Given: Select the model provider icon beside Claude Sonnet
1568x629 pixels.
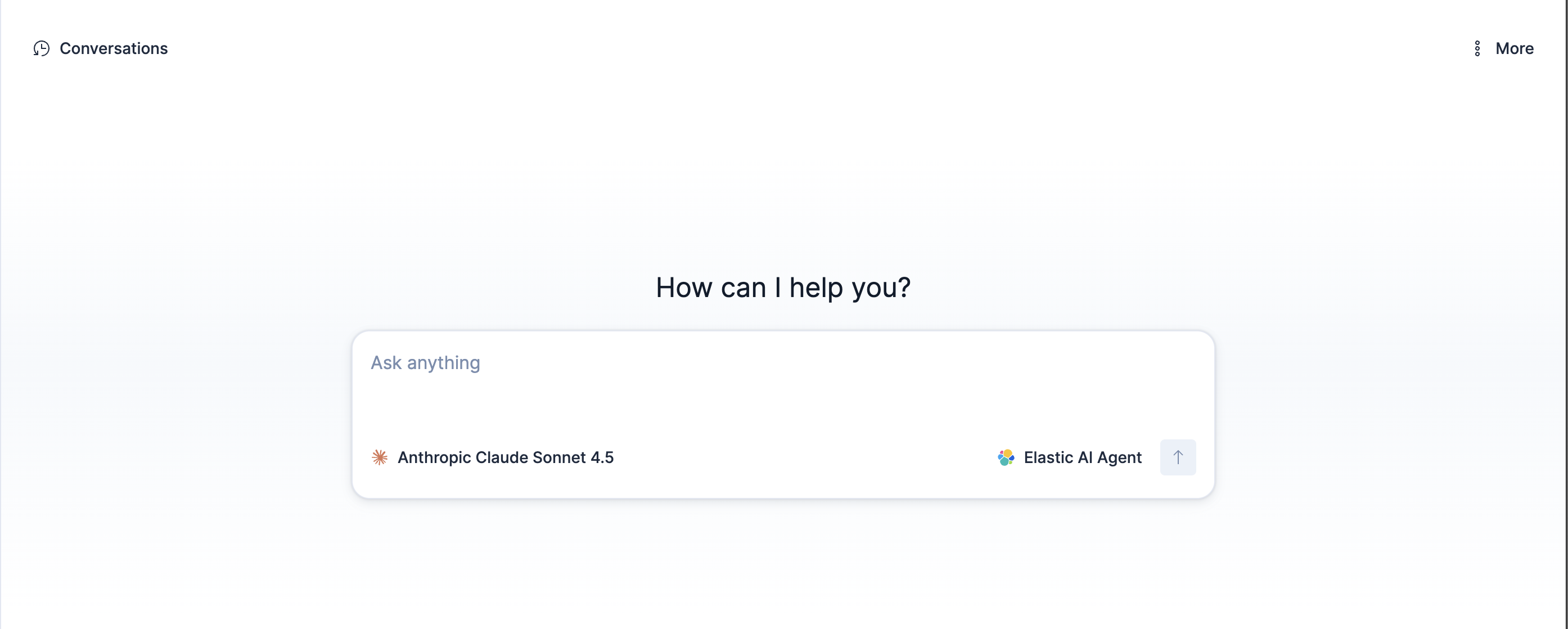Looking at the screenshot, I should click(x=380, y=457).
